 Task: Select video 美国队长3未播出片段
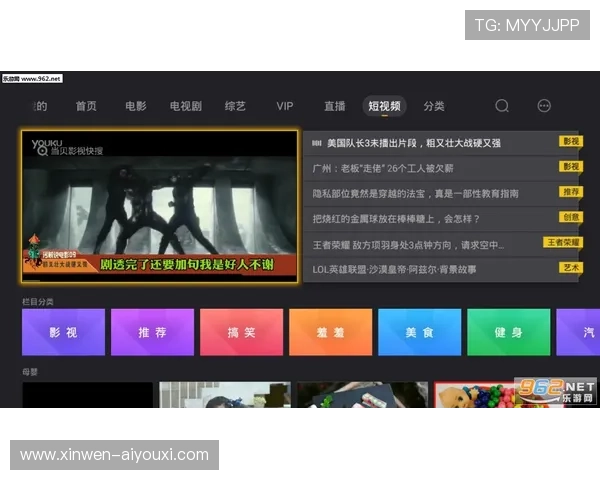(441, 143)
